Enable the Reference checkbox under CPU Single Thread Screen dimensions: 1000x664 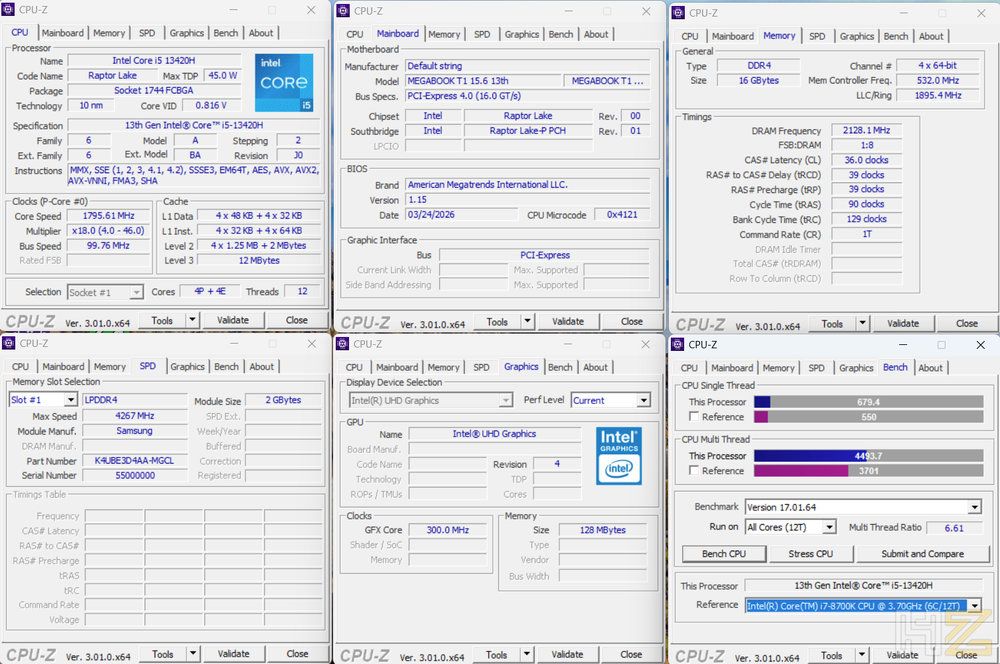(x=695, y=417)
